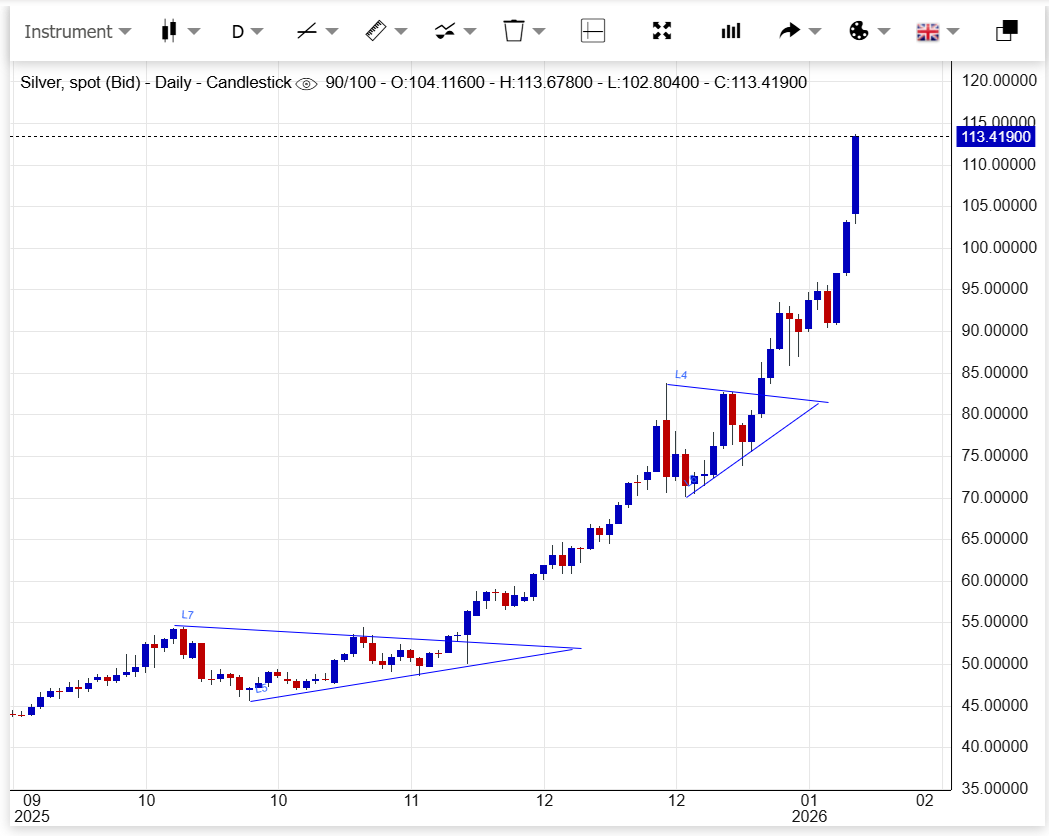Expand the delete options dropdown arrow

coord(540,31)
